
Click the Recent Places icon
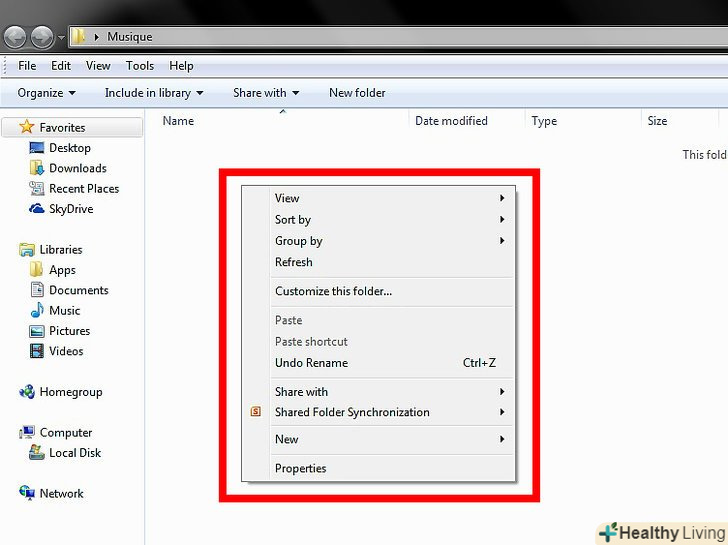[x=37, y=188]
